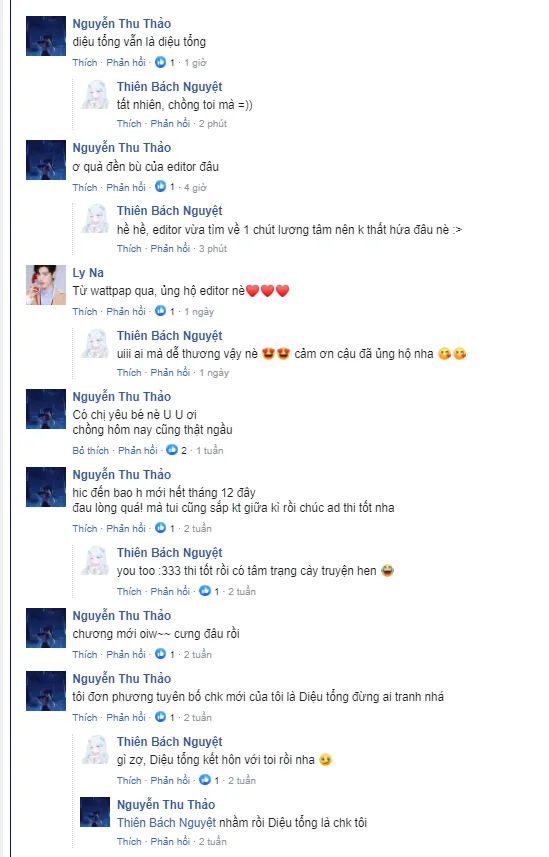Click '1 ngày' timestamp on Ly Na's comment
The image size is (549, 857).
(x=199, y=312)
